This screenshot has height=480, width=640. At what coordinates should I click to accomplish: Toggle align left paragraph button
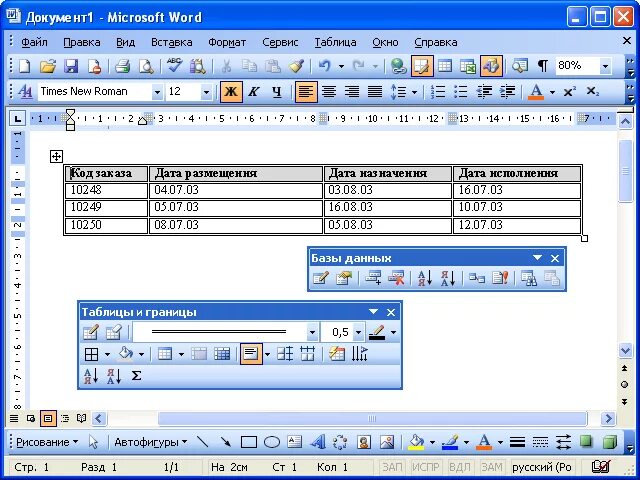(x=306, y=91)
